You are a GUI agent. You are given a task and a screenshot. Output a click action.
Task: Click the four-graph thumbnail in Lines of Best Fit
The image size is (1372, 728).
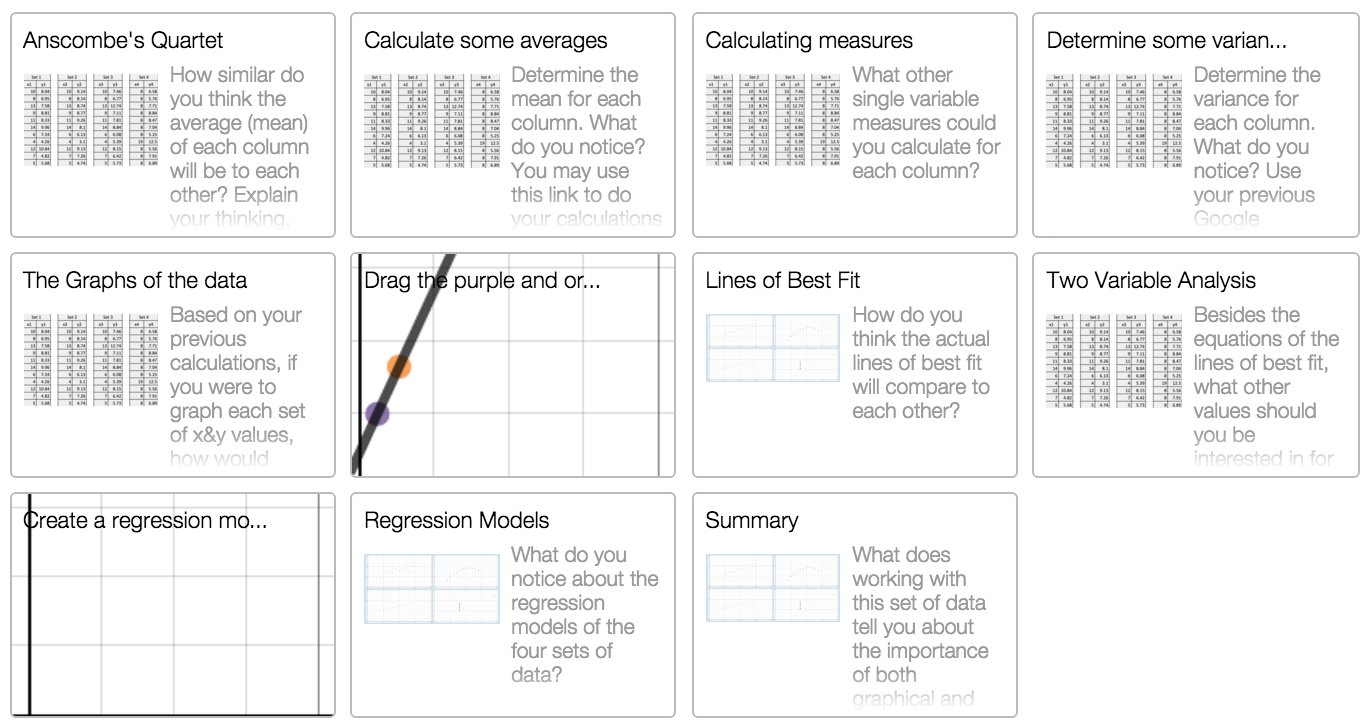[773, 347]
